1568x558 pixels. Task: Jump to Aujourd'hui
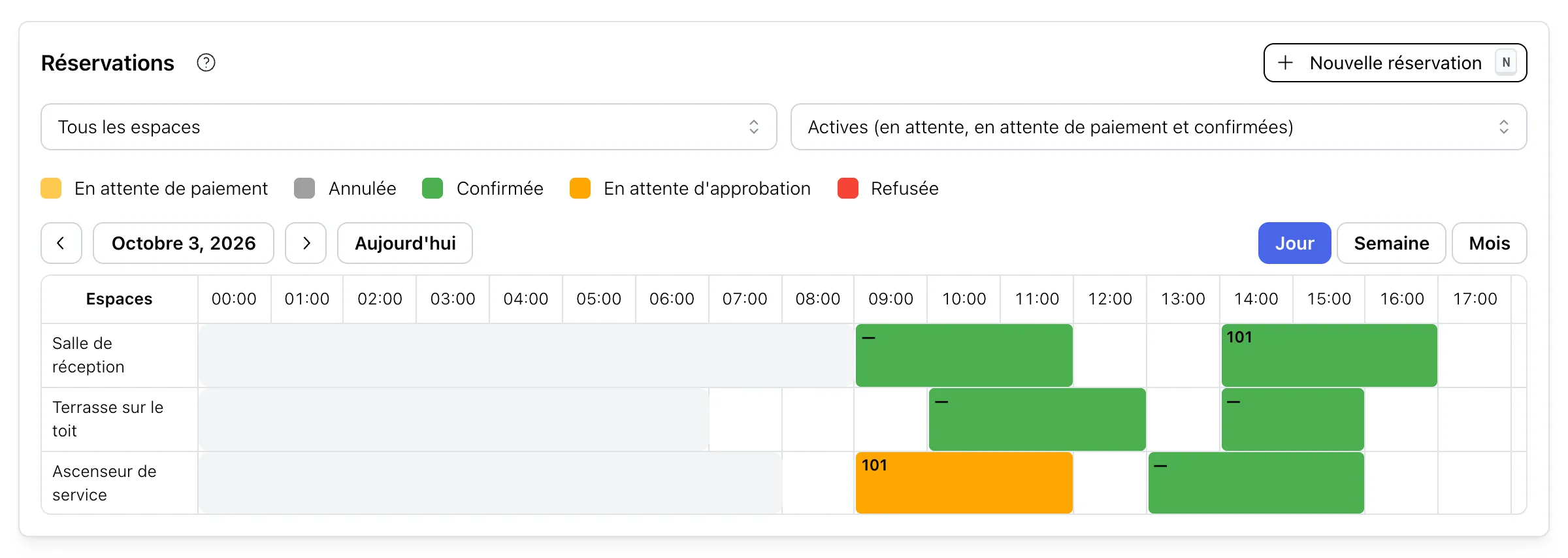(x=405, y=243)
